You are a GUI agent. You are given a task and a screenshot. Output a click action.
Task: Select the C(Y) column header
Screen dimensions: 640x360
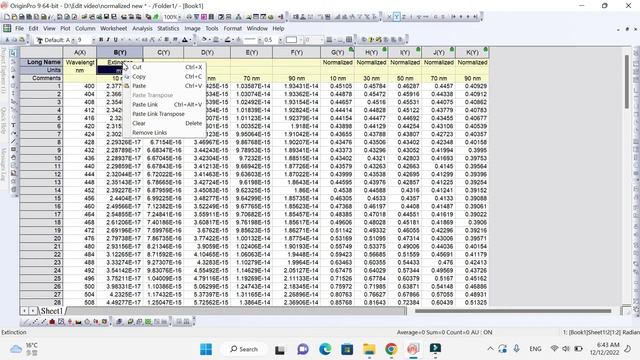(x=163, y=53)
